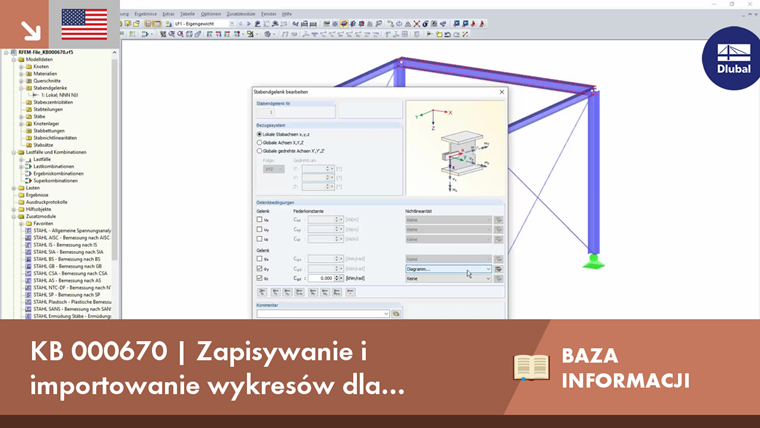
Task: Open STAHL SIA - Bemessung nach SIA module
Action: coord(68,252)
